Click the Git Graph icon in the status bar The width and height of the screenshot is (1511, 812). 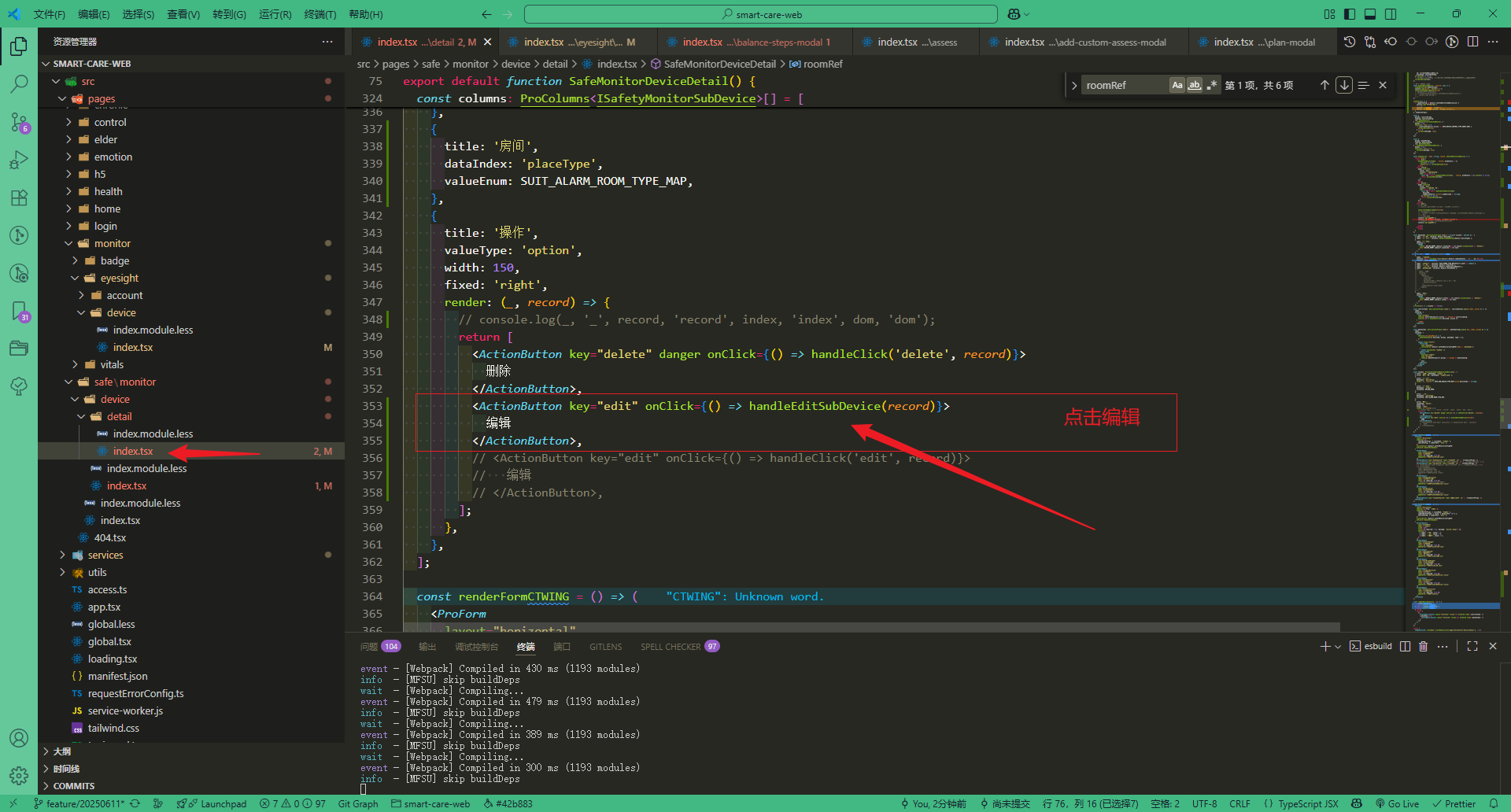pyautogui.click(x=358, y=803)
